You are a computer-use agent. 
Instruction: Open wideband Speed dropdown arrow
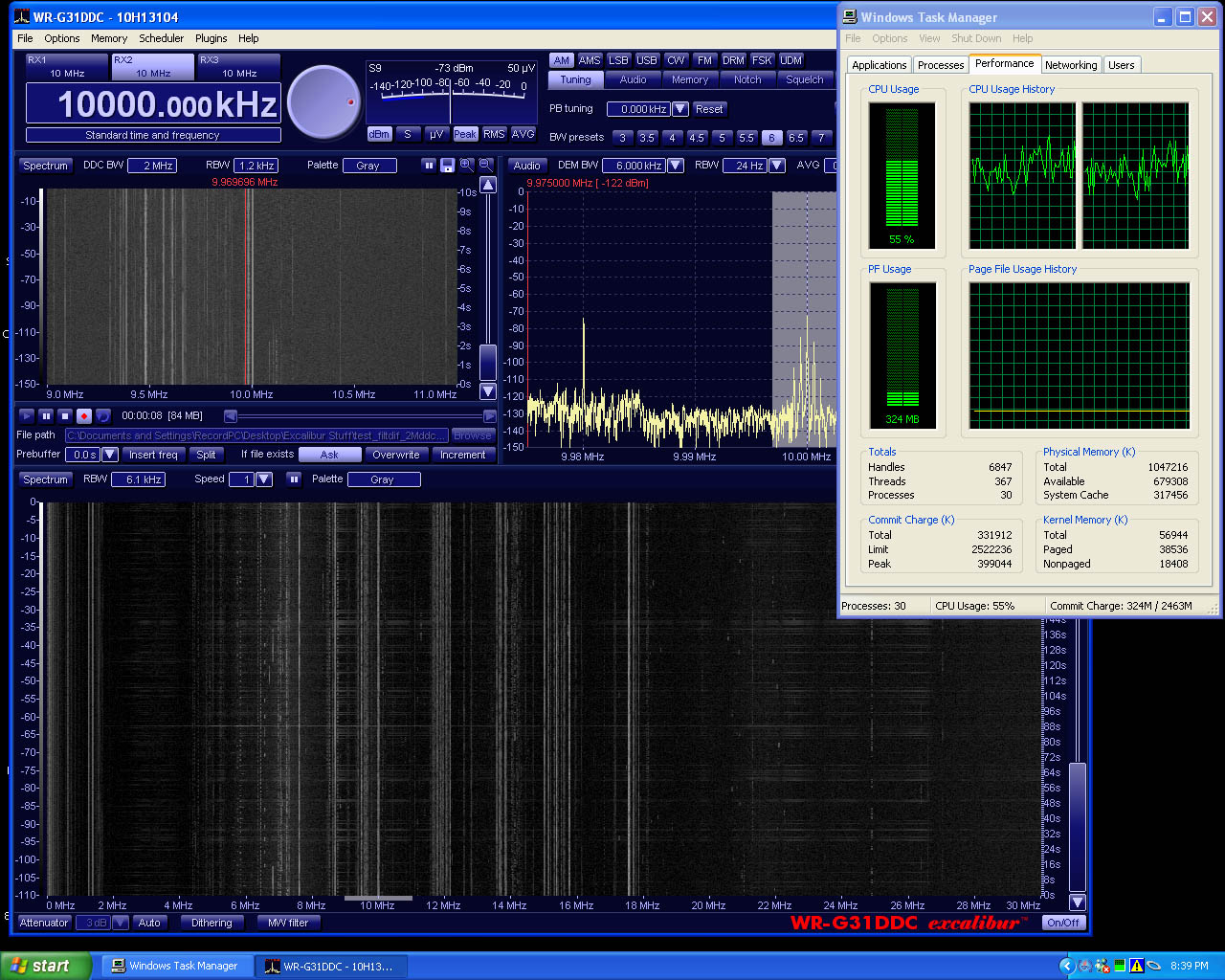point(264,479)
